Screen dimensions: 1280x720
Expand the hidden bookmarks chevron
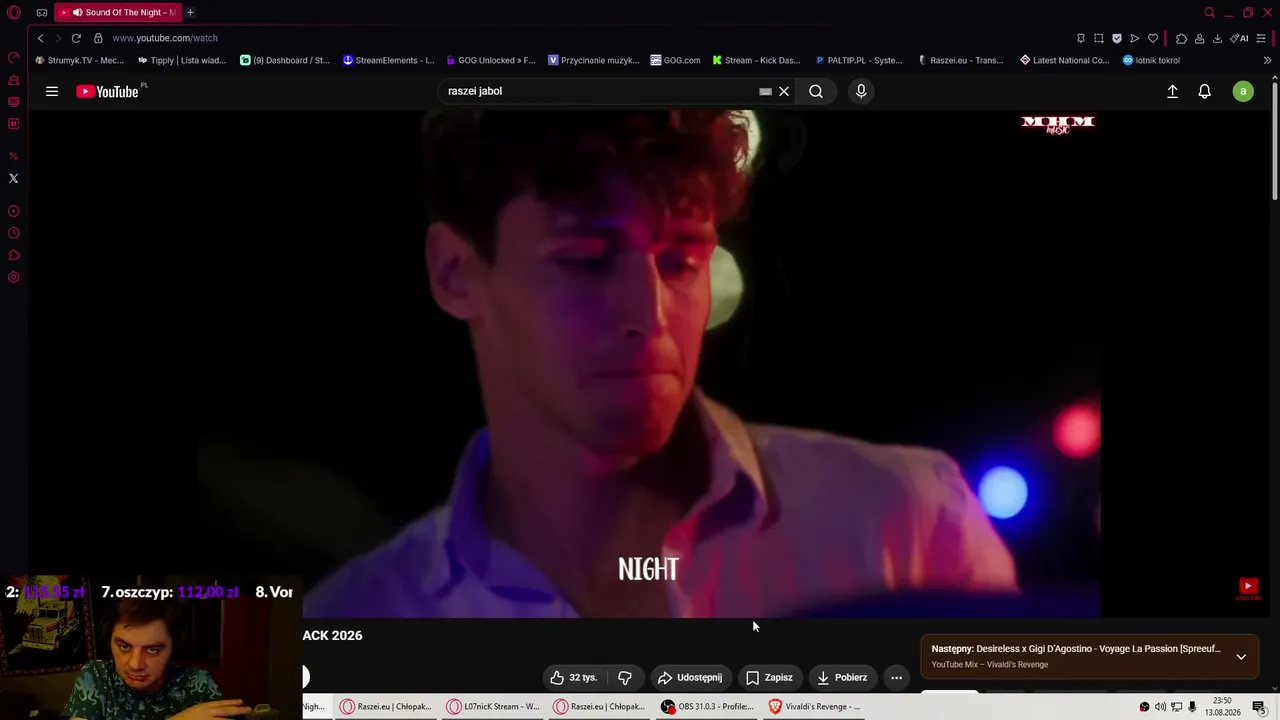click(x=1267, y=60)
